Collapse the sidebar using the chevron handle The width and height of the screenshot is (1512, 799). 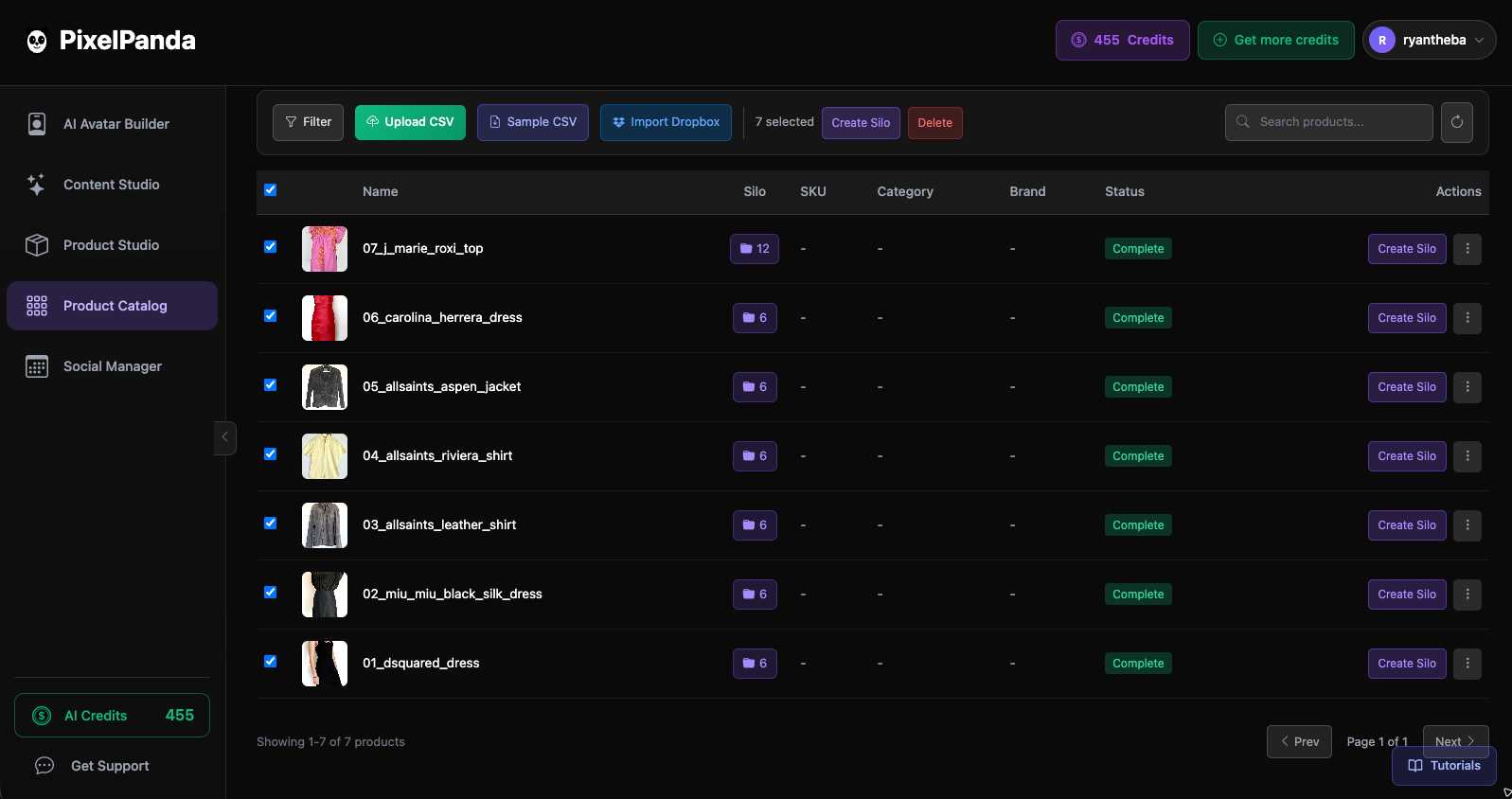tap(224, 437)
